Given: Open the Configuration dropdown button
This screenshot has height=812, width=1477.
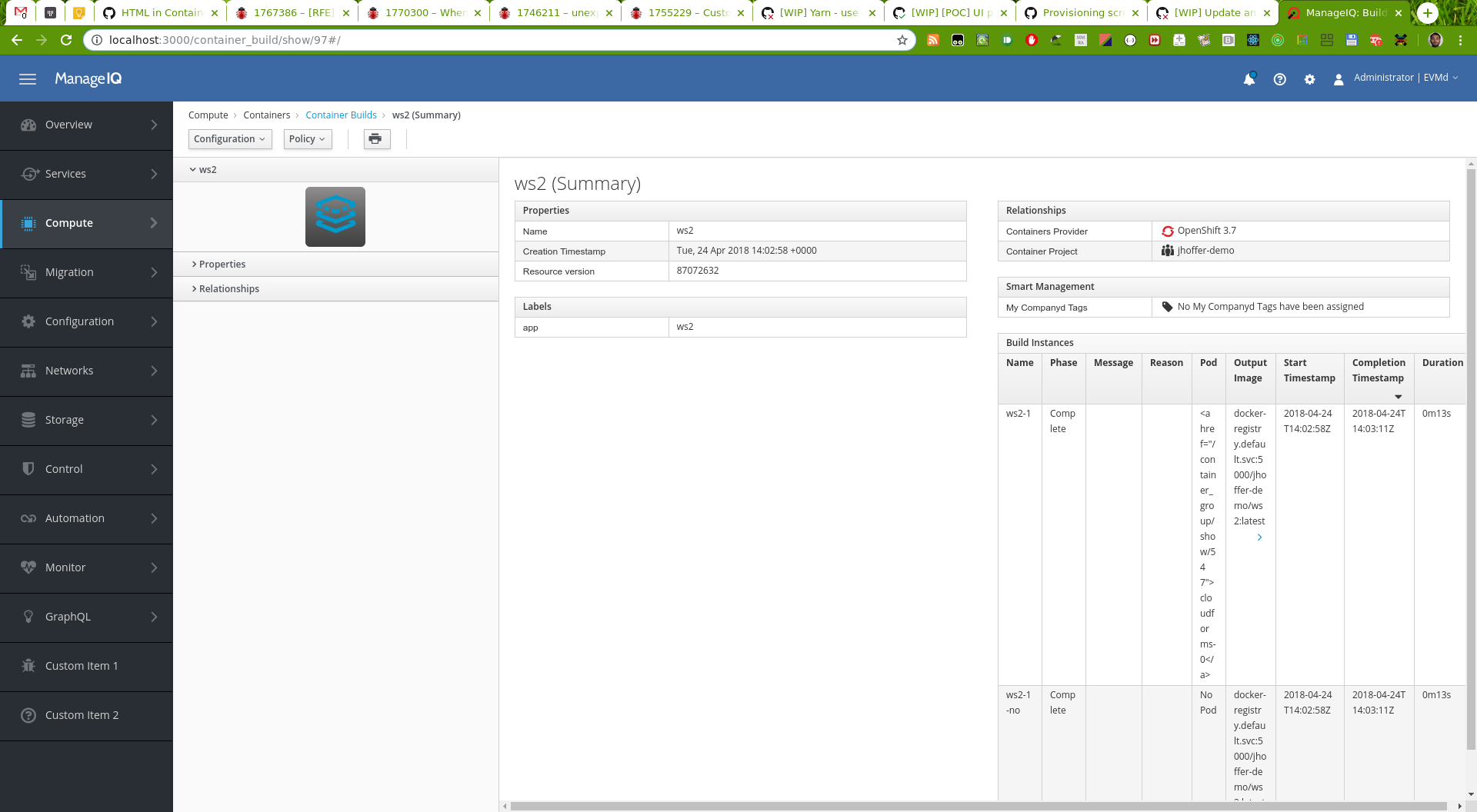Looking at the screenshot, I should click(x=230, y=139).
